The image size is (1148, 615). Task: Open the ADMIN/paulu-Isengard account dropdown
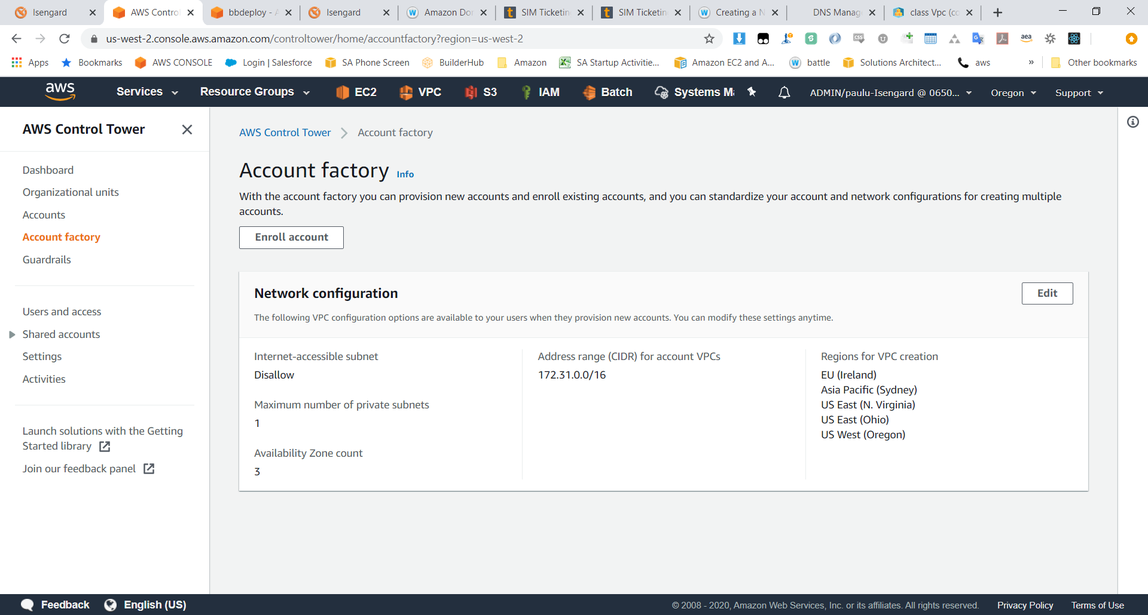tap(890, 93)
